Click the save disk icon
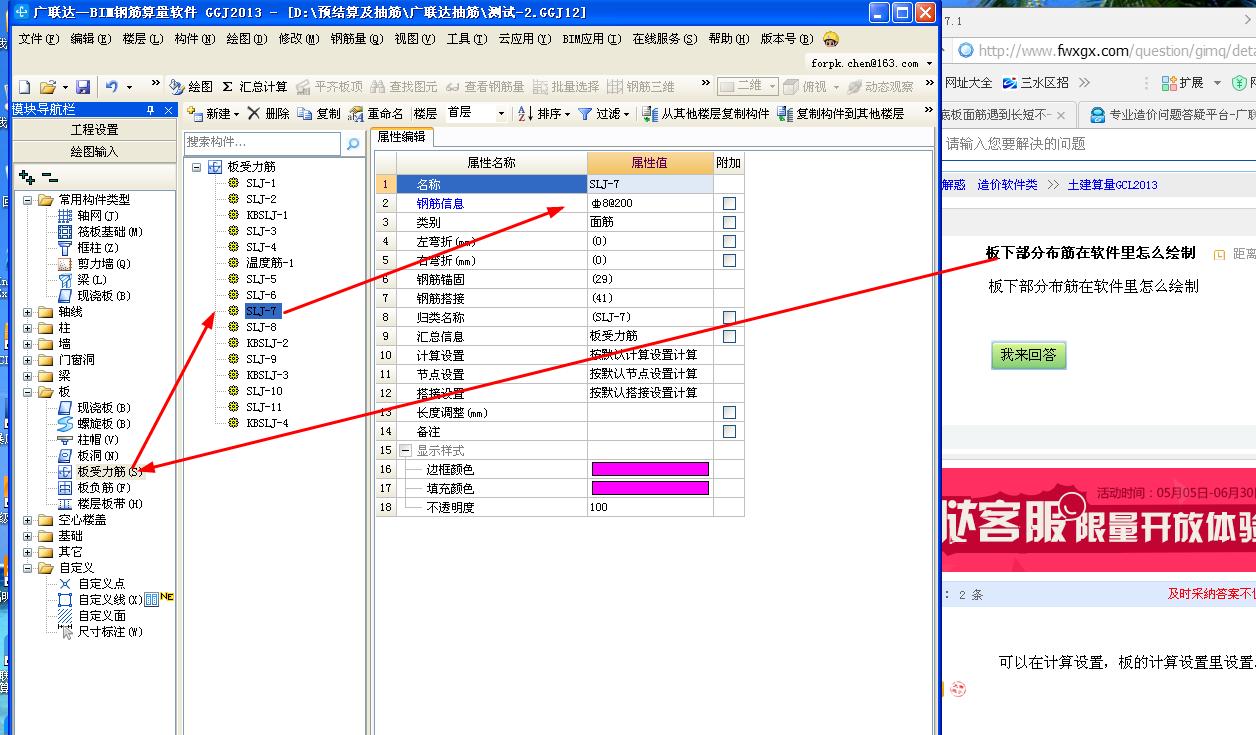This screenshot has width=1256, height=735. click(83, 87)
